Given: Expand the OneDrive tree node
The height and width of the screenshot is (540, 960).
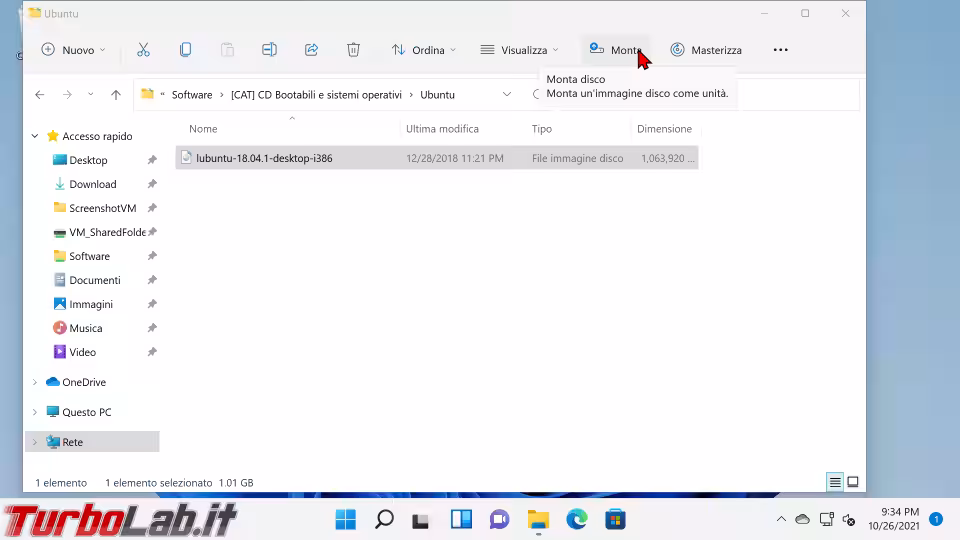Looking at the screenshot, I should click(35, 382).
